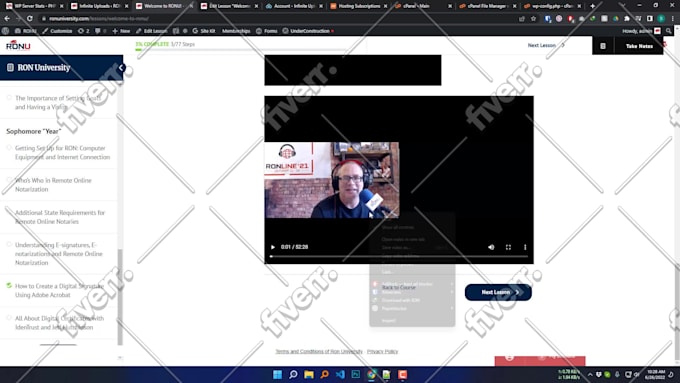Click the RONU logo
680x383 pixels.
(x=18, y=46)
